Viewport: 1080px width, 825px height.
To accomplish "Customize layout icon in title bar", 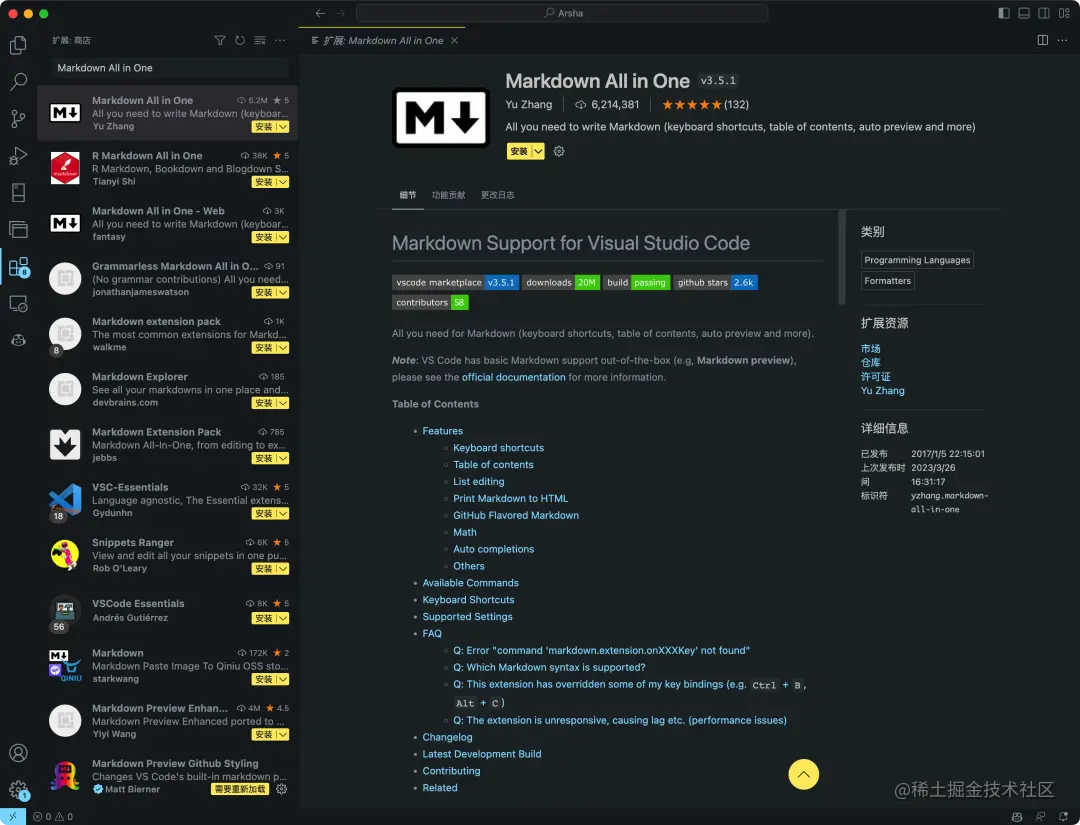I will pos(1064,13).
